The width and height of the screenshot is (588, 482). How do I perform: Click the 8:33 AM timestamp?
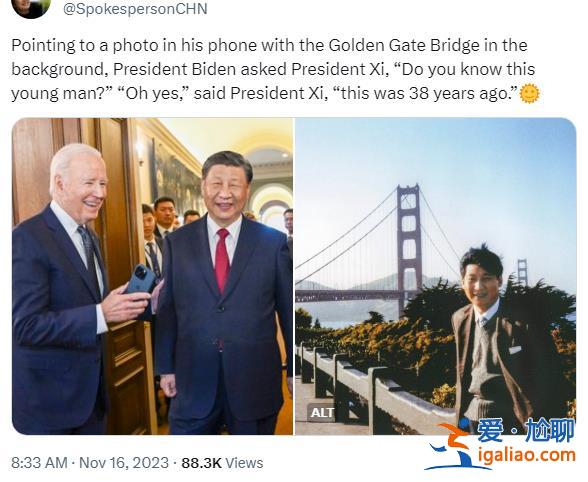pos(39,462)
